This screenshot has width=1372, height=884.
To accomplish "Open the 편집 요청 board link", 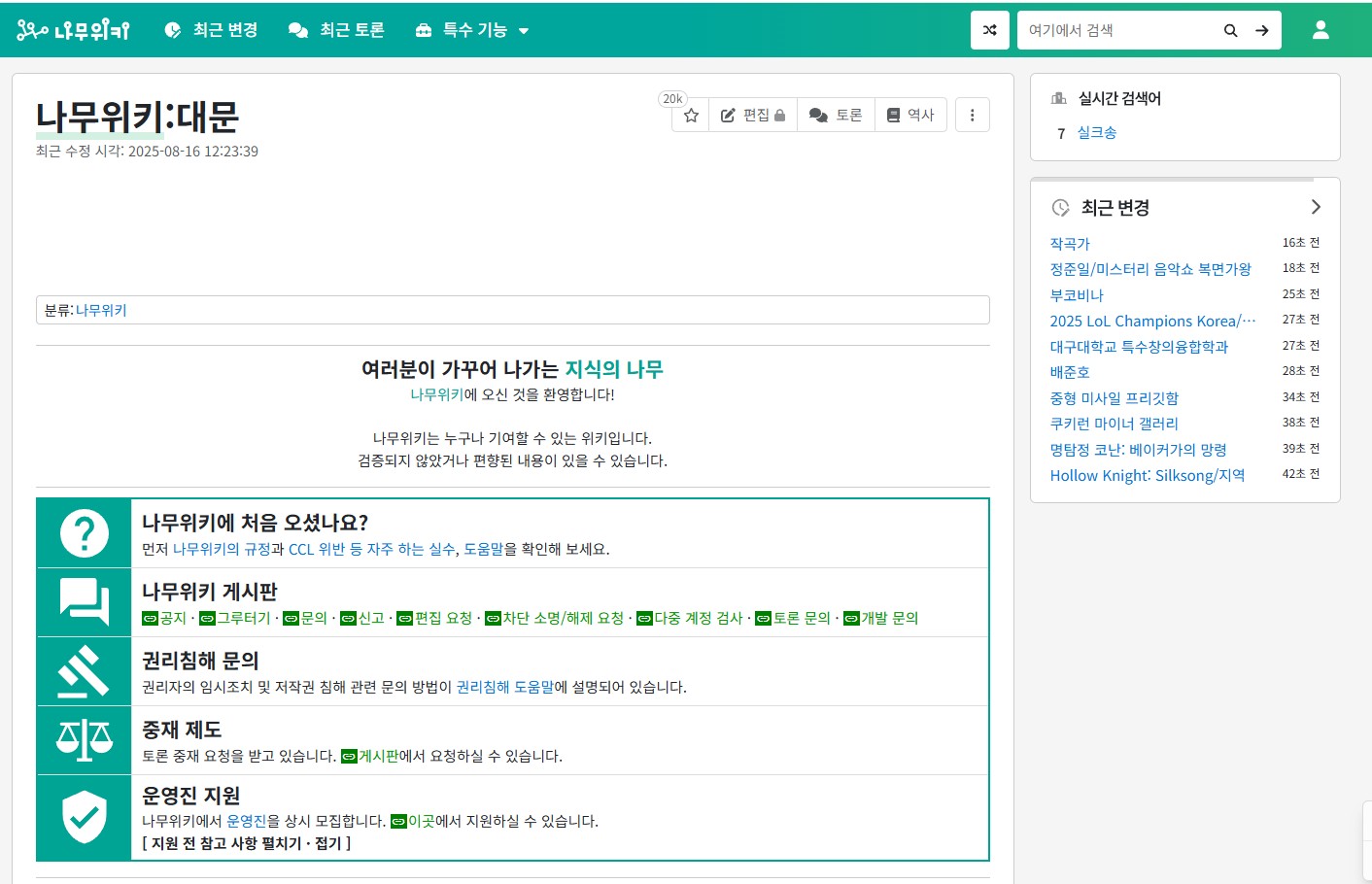I will pyautogui.click(x=434, y=618).
